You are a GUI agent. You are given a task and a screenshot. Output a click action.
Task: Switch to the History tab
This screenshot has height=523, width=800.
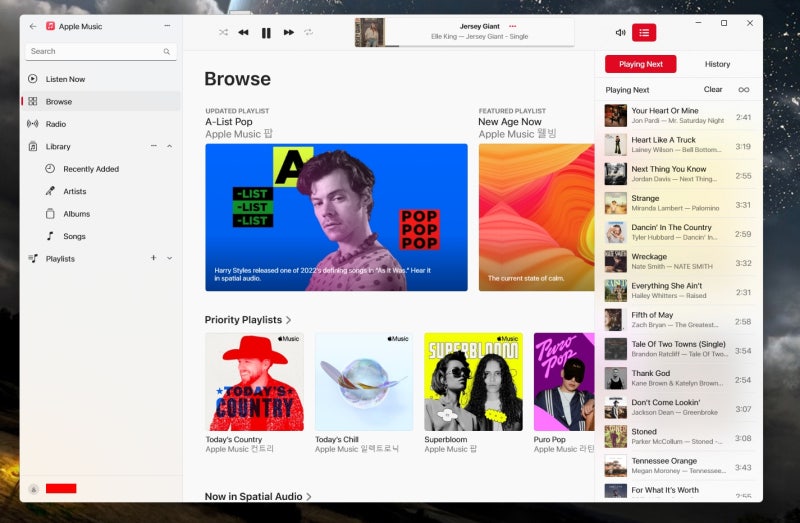717,64
